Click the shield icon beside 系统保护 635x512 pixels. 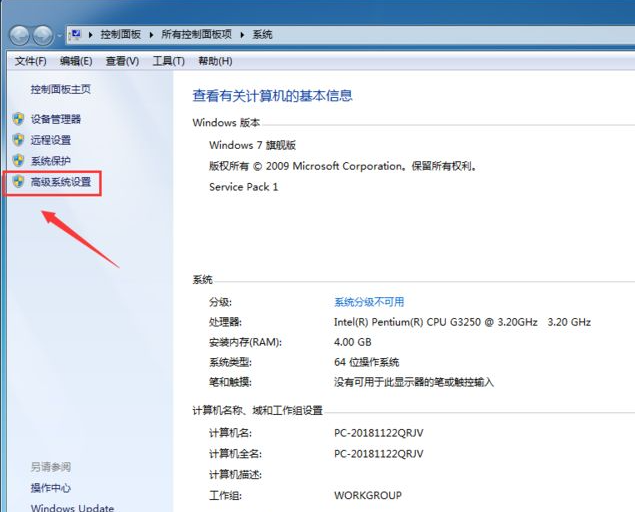(18, 161)
